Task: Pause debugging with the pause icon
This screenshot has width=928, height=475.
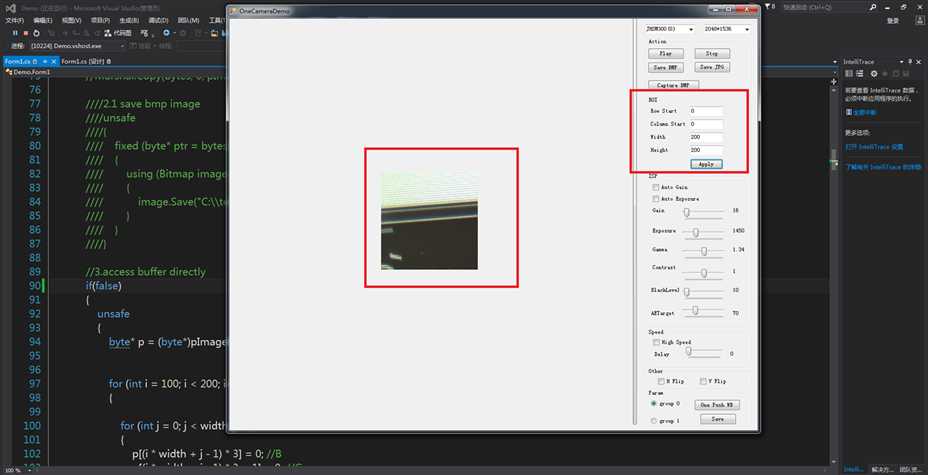Action: click(16, 33)
